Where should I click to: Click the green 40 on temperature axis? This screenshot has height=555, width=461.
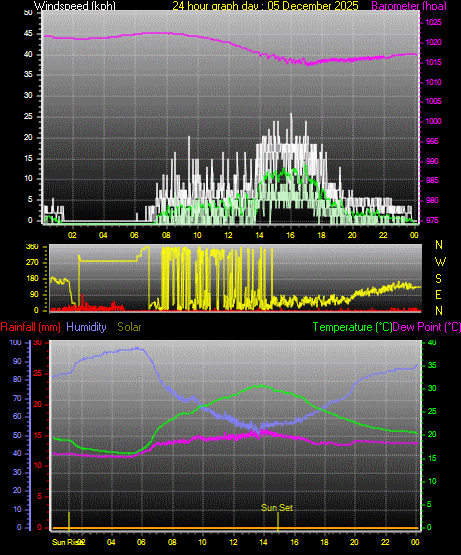(432, 343)
